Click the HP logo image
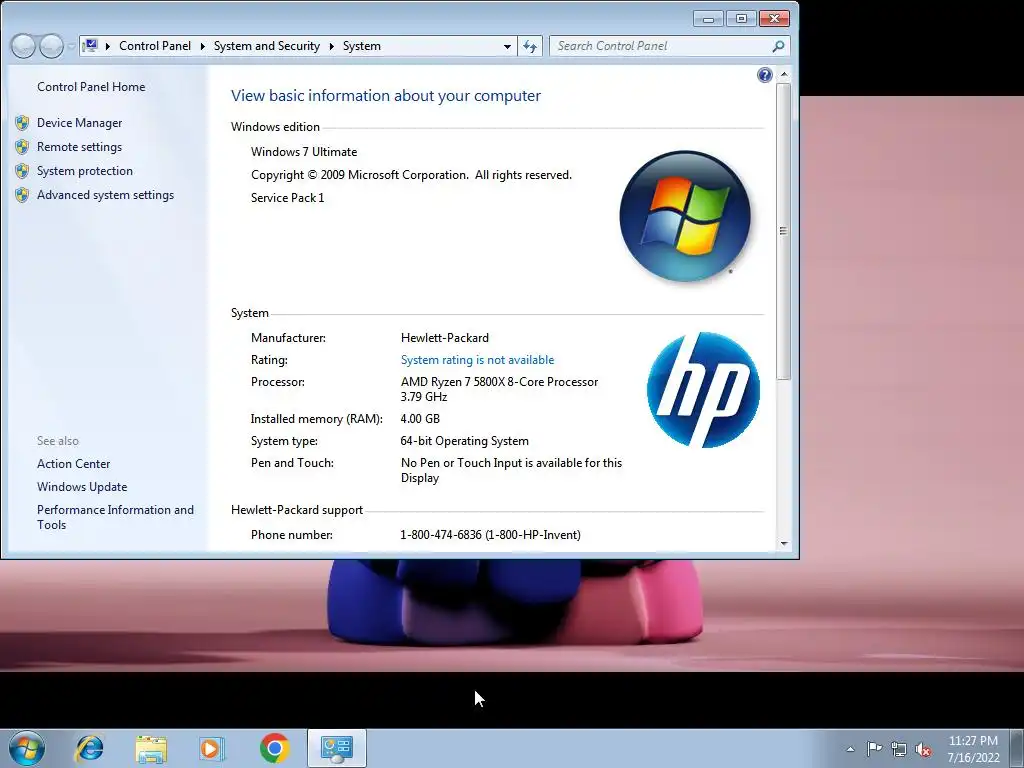This screenshot has width=1024, height=768. tap(703, 390)
